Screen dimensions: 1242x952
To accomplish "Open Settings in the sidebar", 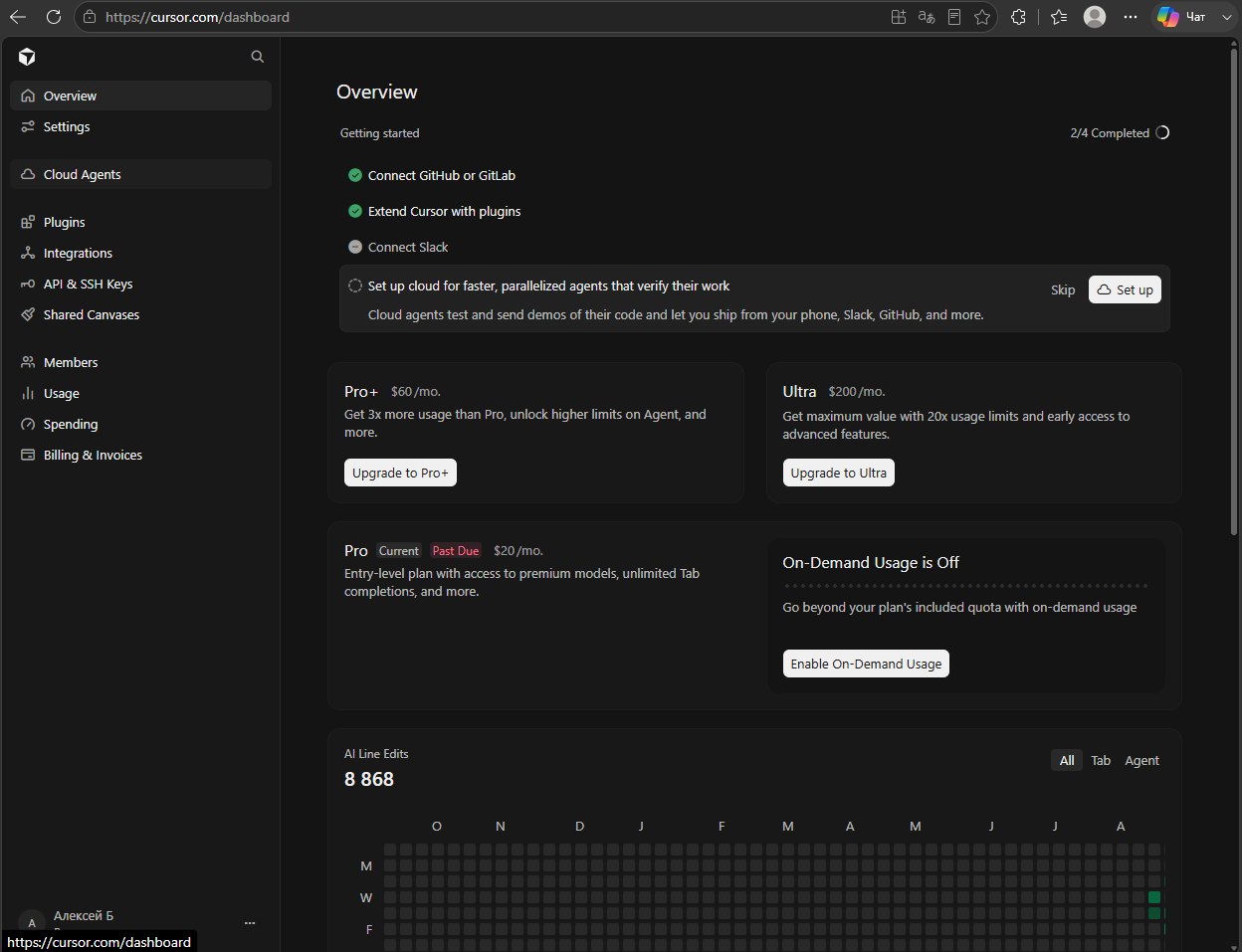I will click(140, 126).
